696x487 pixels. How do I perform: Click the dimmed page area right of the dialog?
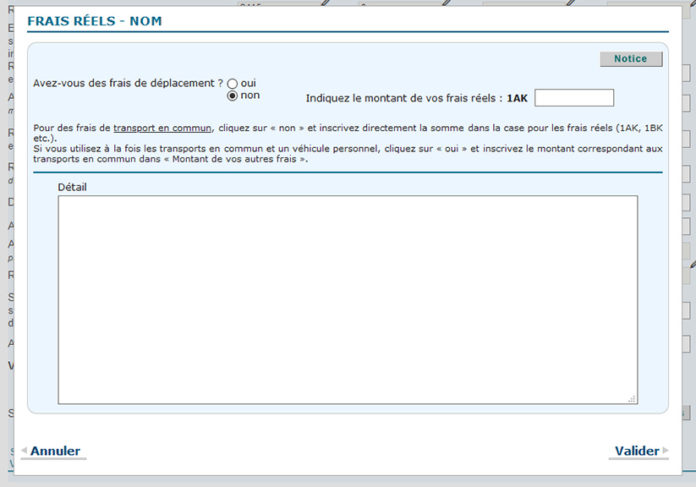tap(682, 250)
